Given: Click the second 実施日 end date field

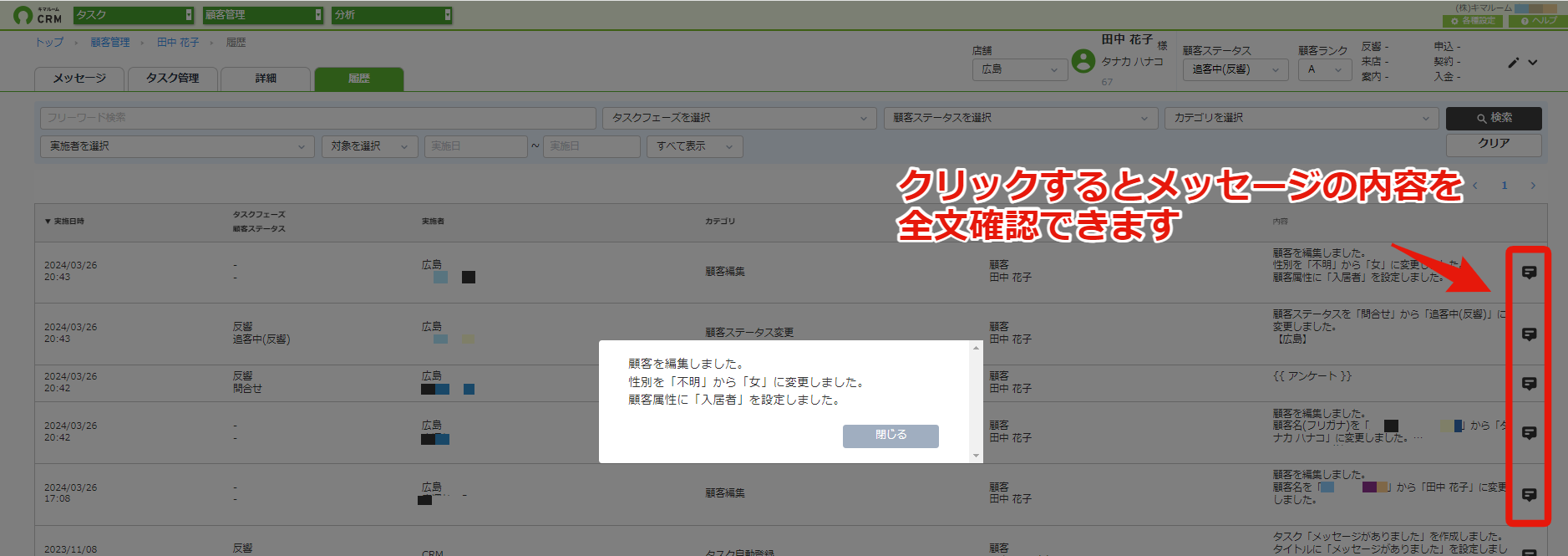Looking at the screenshot, I should (591, 146).
